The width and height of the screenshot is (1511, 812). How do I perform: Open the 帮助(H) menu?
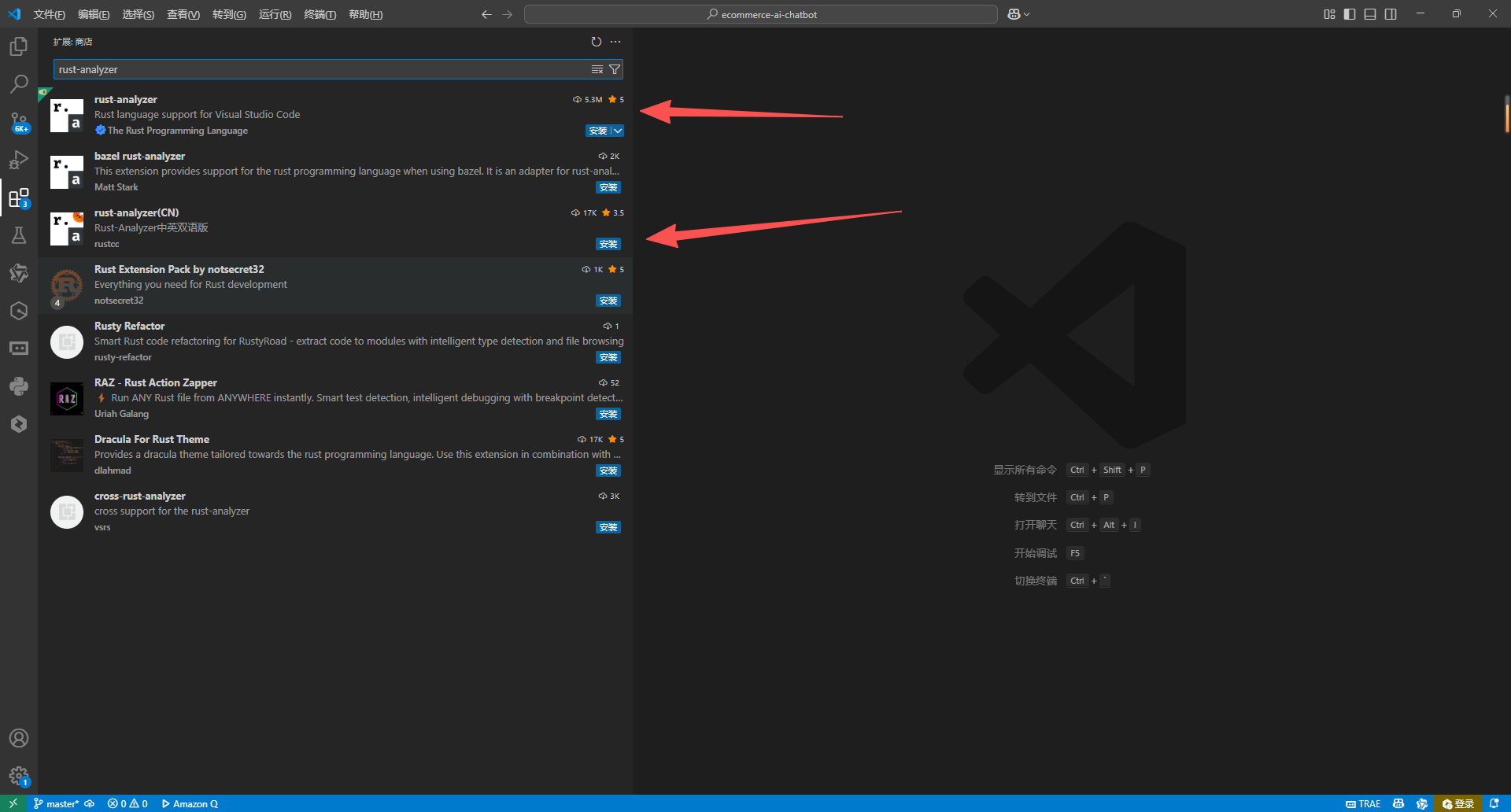tap(366, 14)
